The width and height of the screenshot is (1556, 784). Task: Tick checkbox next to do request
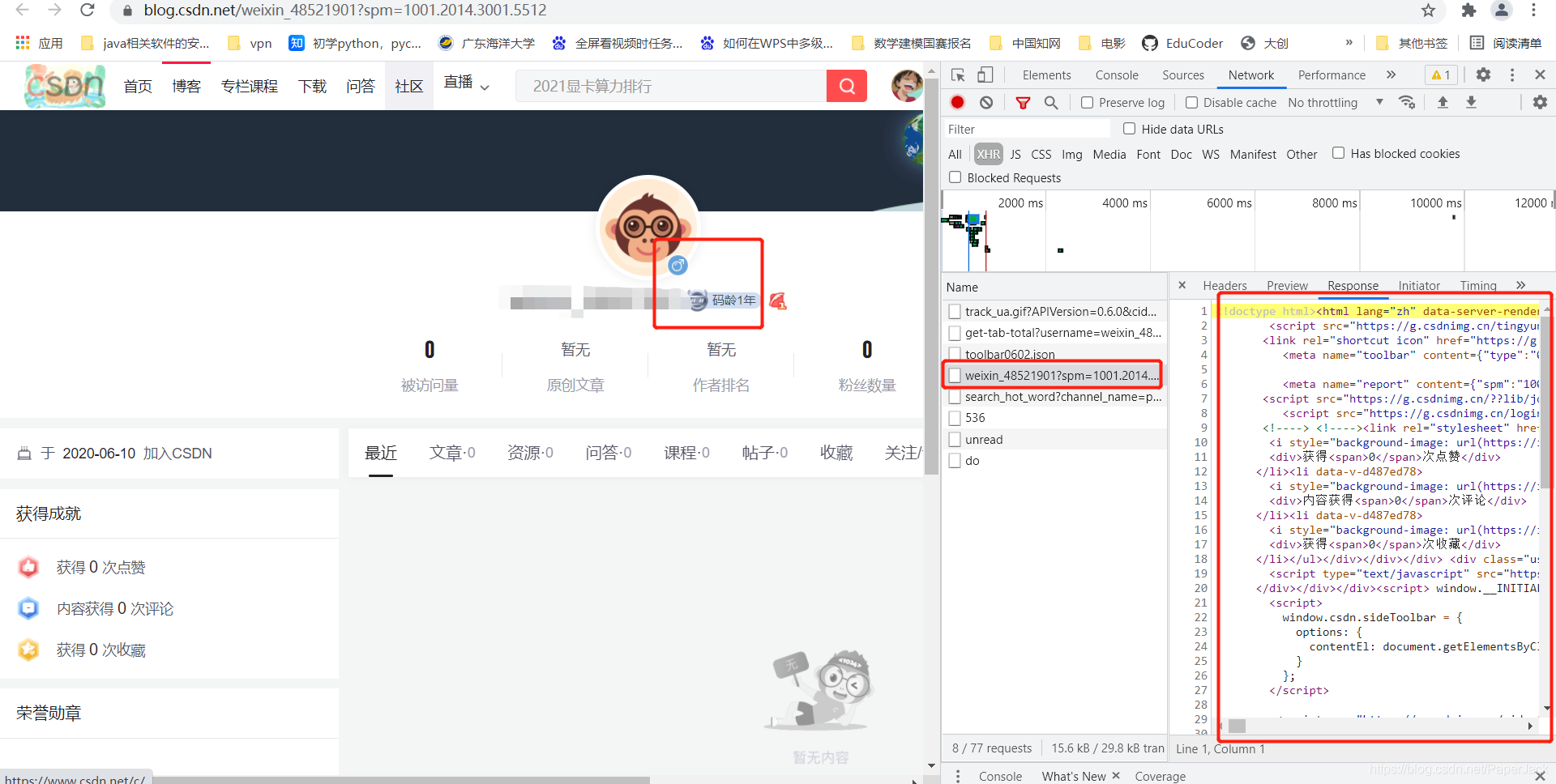click(955, 461)
